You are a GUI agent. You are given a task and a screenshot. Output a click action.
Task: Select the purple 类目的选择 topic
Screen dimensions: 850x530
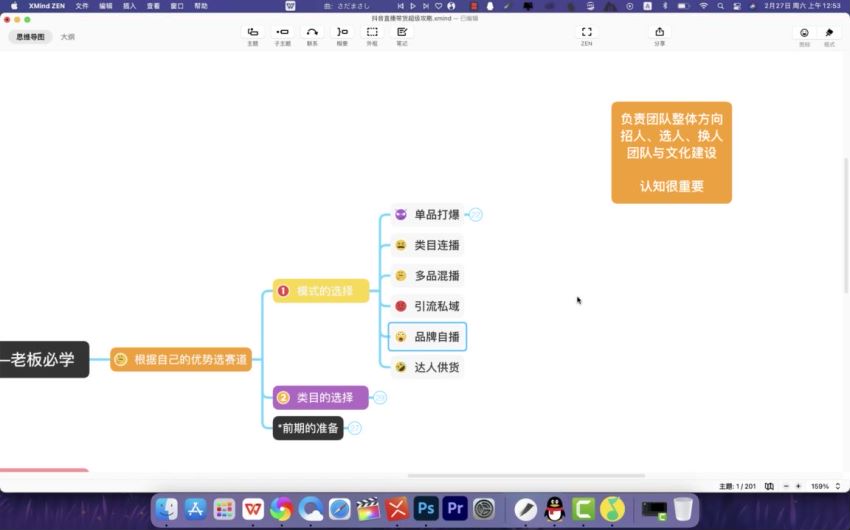click(x=320, y=398)
